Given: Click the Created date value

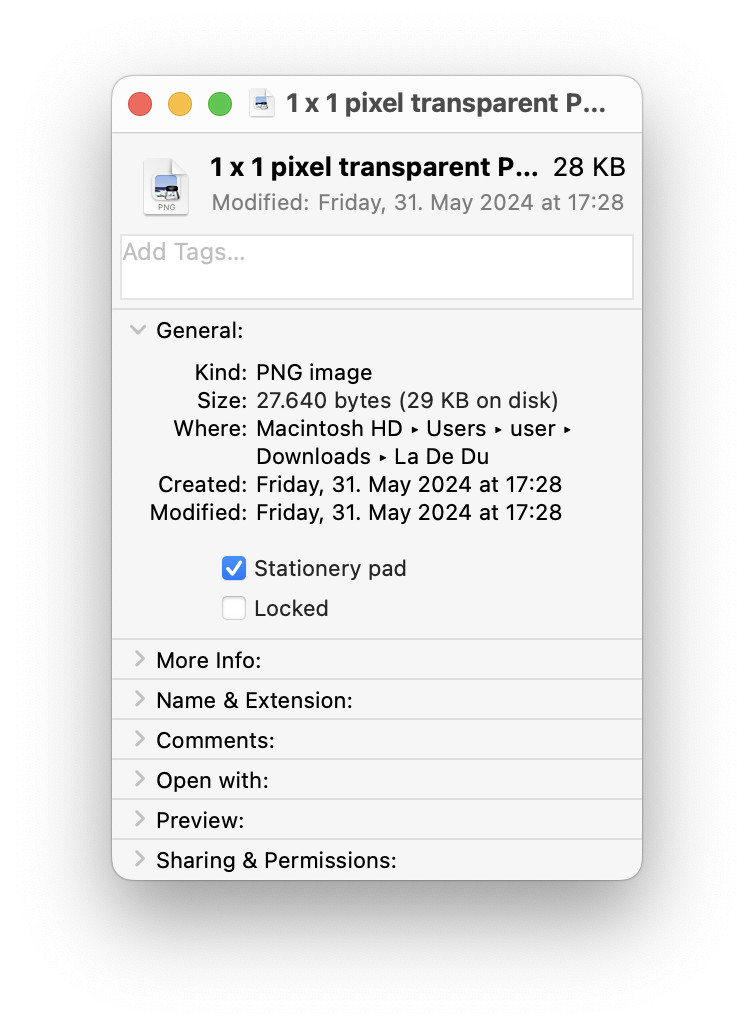Looking at the screenshot, I should coord(409,484).
